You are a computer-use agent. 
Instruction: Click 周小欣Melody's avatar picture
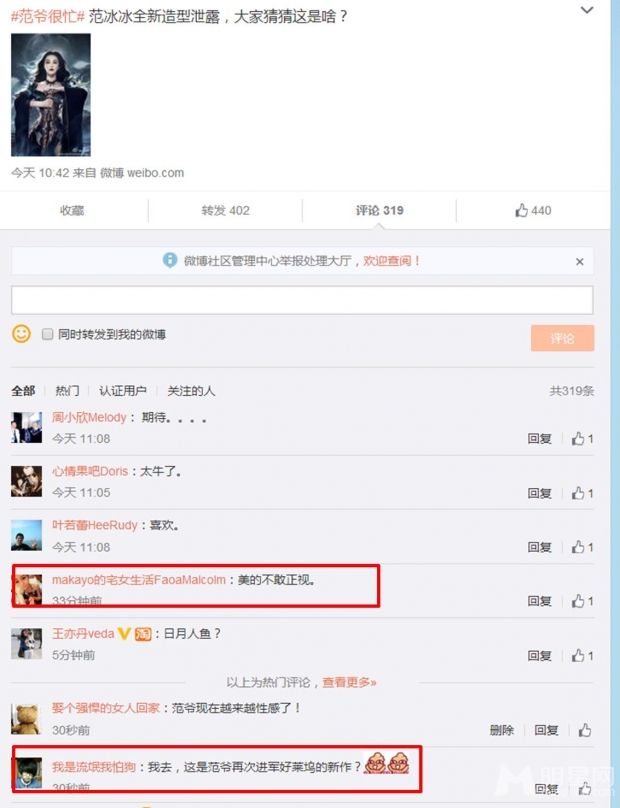pyautogui.click(x=26, y=427)
